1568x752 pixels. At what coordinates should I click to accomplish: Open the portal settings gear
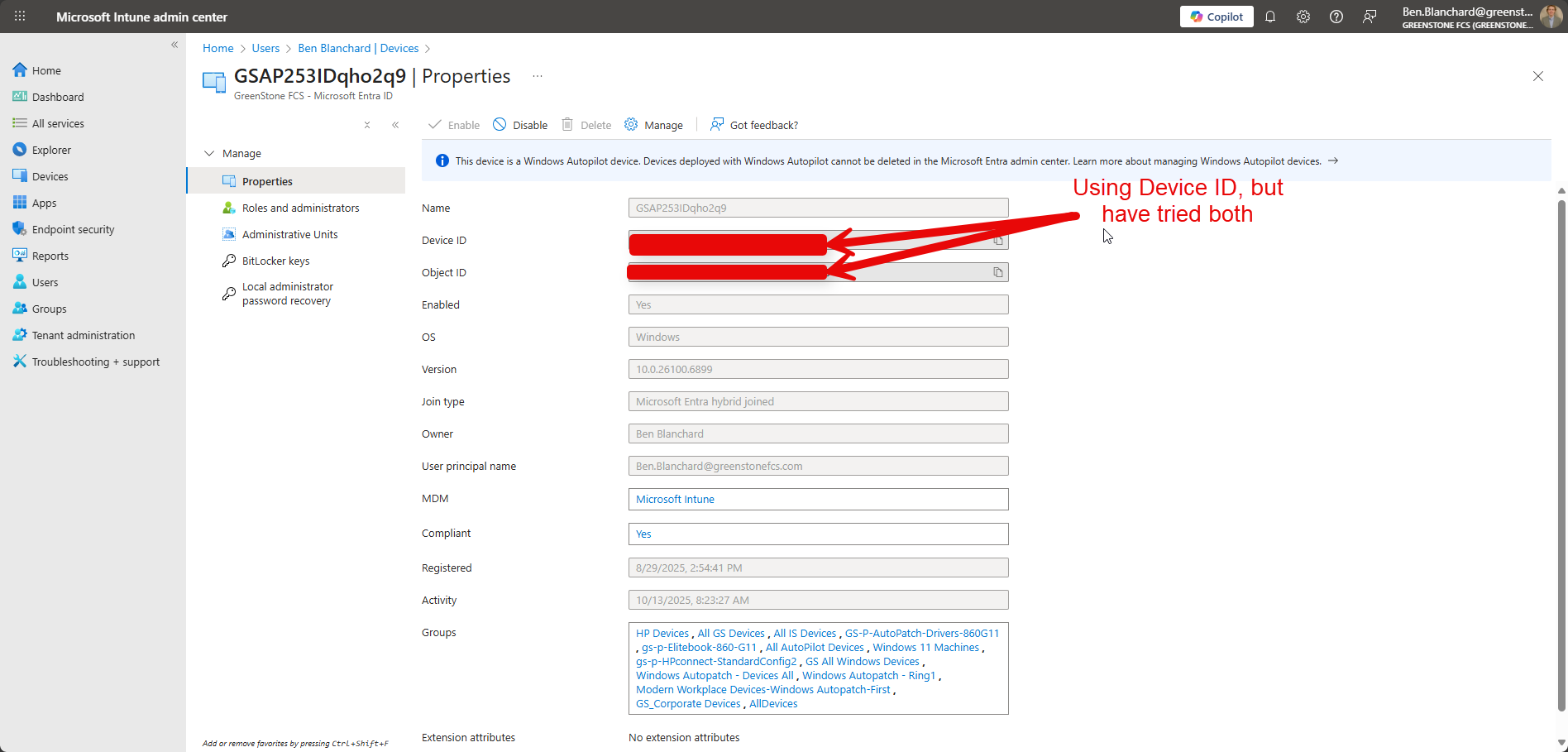[1303, 17]
